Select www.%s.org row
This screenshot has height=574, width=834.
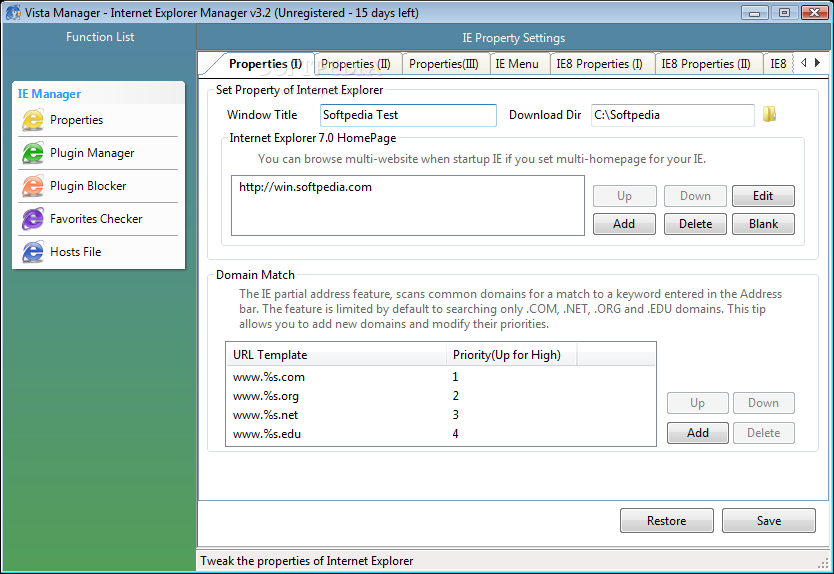click(x=440, y=396)
